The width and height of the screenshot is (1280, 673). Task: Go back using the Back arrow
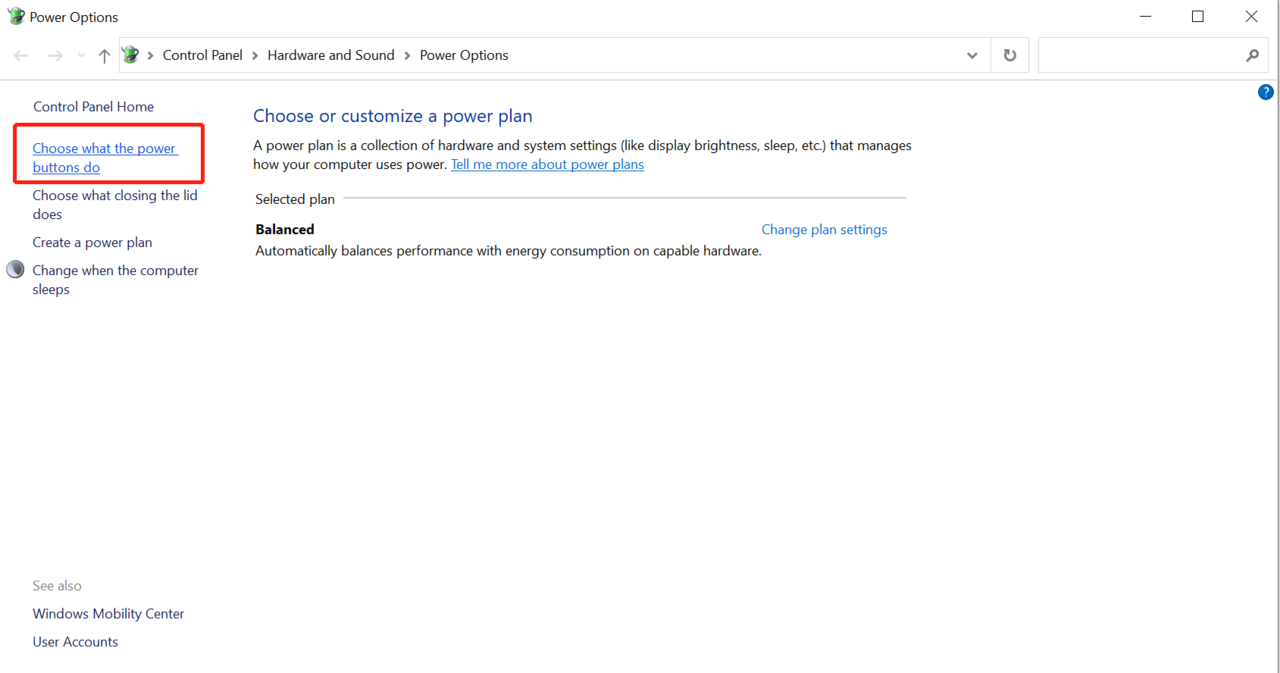coord(21,56)
